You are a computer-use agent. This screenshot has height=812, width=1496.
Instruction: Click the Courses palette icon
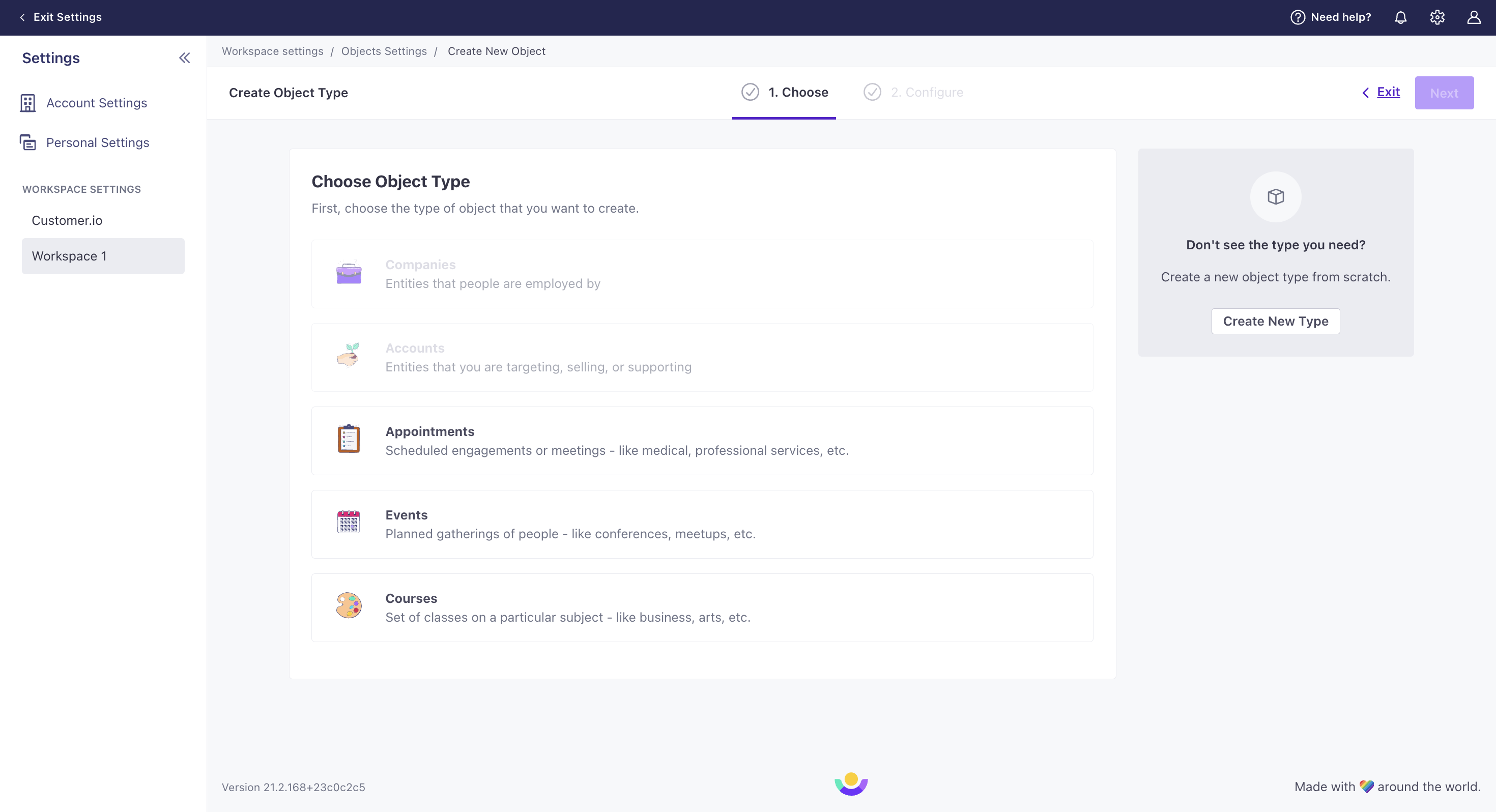349,605
